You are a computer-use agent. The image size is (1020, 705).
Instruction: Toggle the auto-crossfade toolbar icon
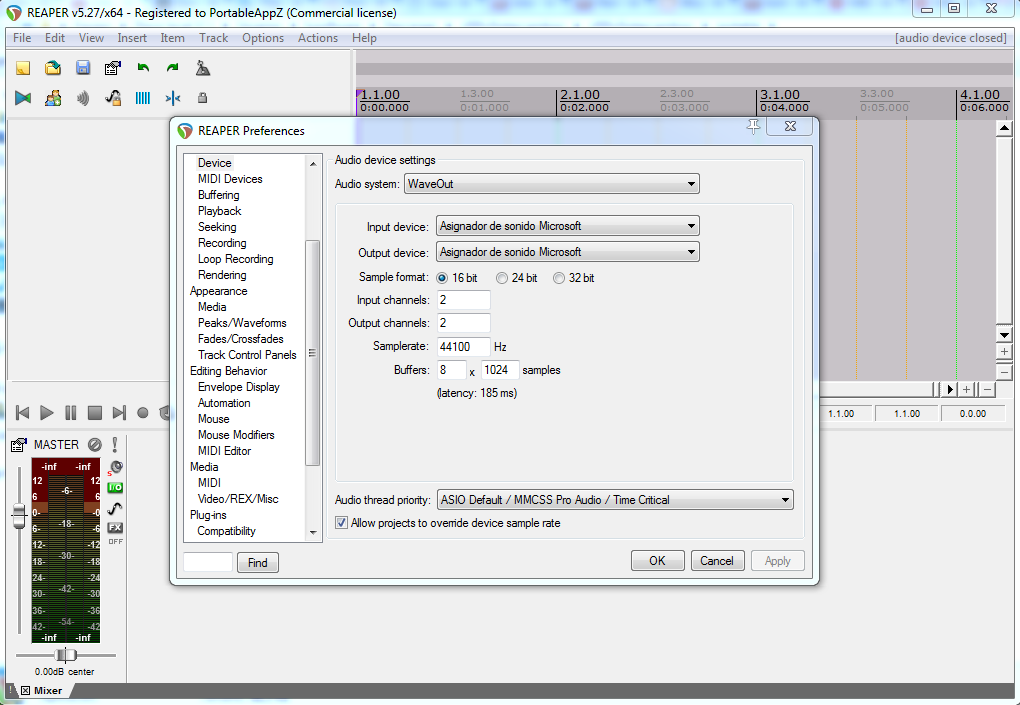tap(23, 98)
